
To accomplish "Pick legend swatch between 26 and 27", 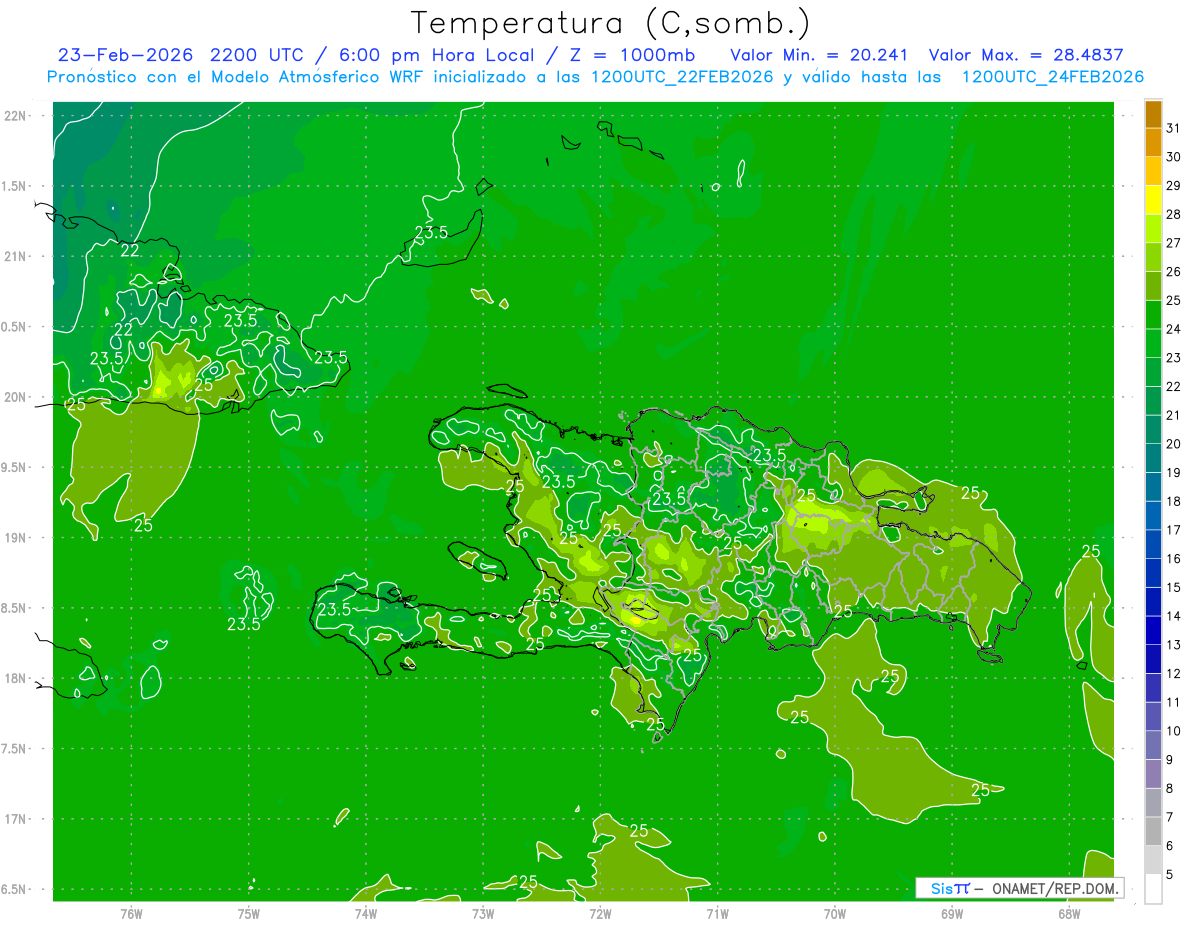I will [x=1153, y=257].
